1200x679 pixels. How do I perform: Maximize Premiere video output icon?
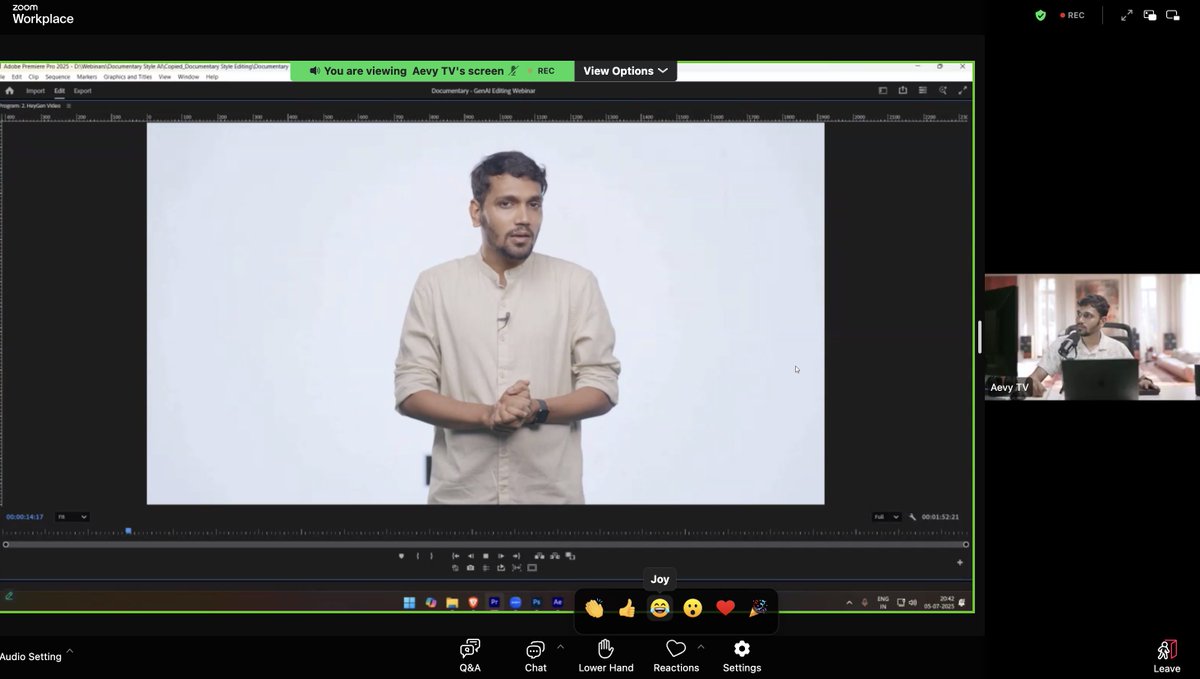(x=963, y=90)
